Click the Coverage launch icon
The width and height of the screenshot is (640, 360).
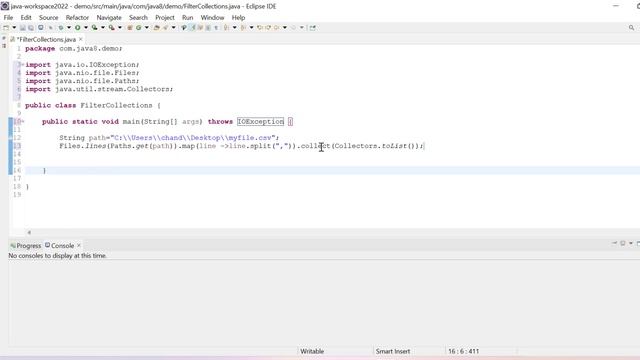(94, 28)
